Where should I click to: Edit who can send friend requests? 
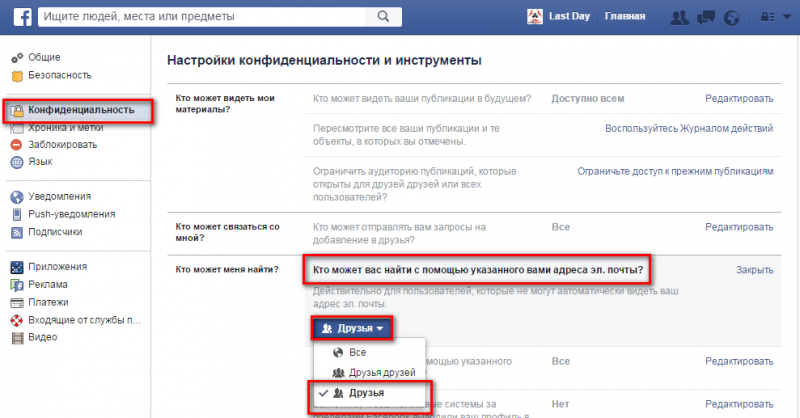point(739,227)
